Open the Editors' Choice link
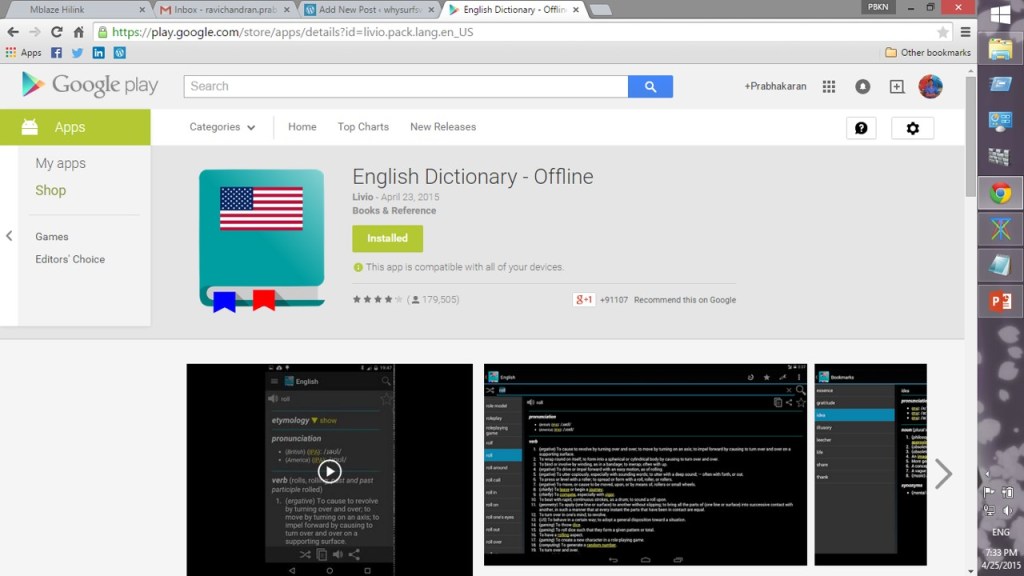The image size is (1024, 576). tap(70, 259)
